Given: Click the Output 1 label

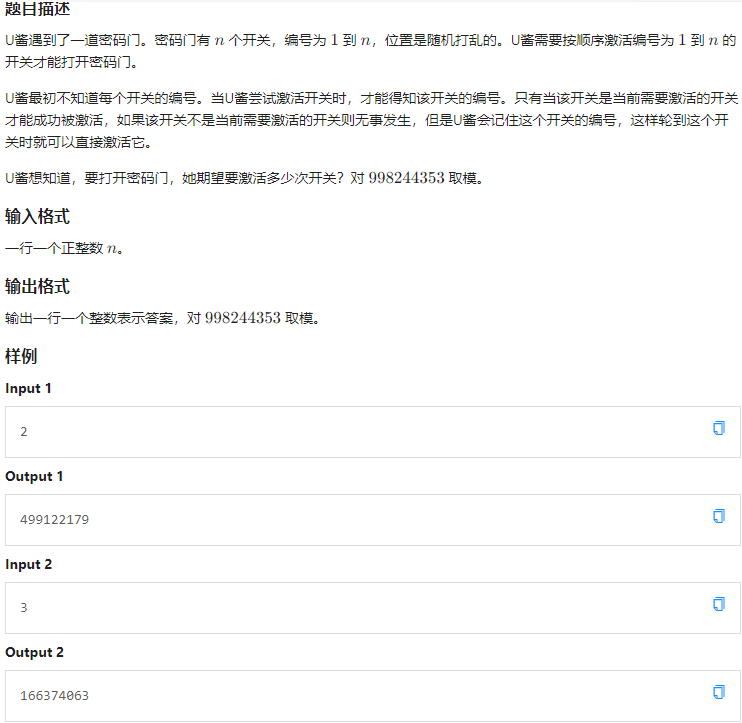Looking at the screenshot, I should coord(34,476).
